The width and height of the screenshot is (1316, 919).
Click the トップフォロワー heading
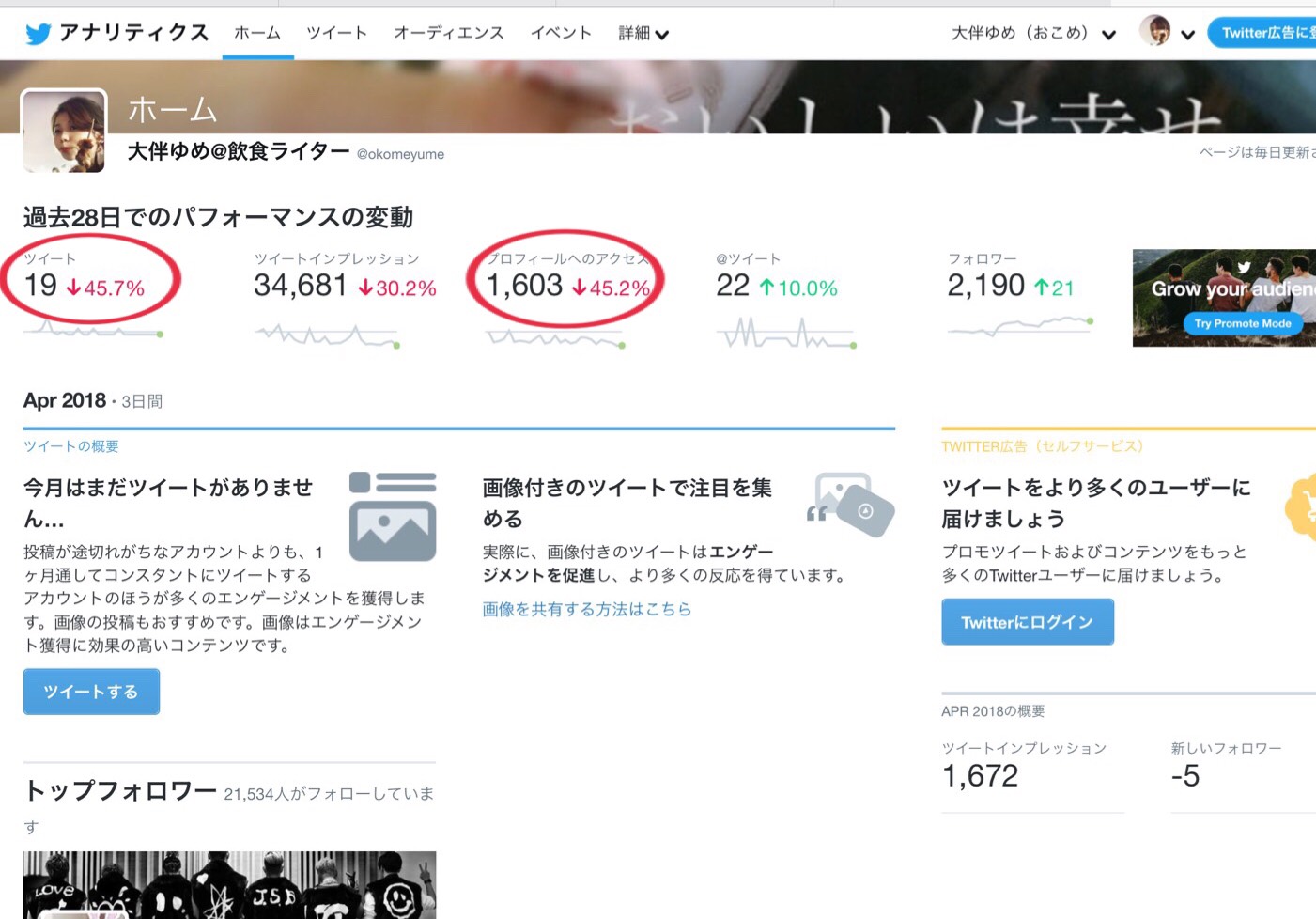[120, 791]
